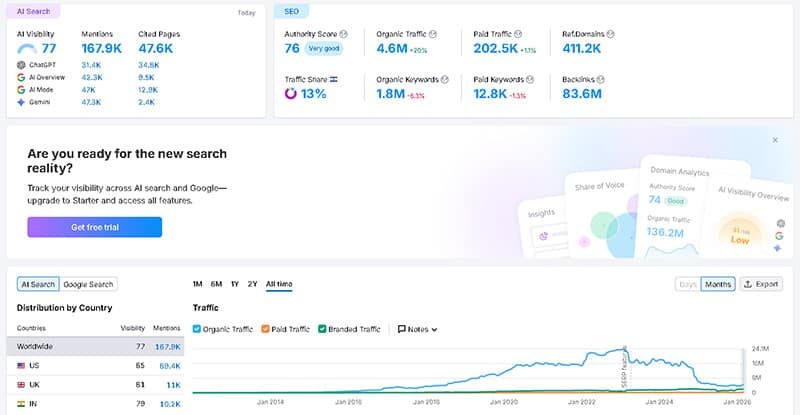Click the Organic Keywords info icon
Screen dimensions: 800x415
445,80
